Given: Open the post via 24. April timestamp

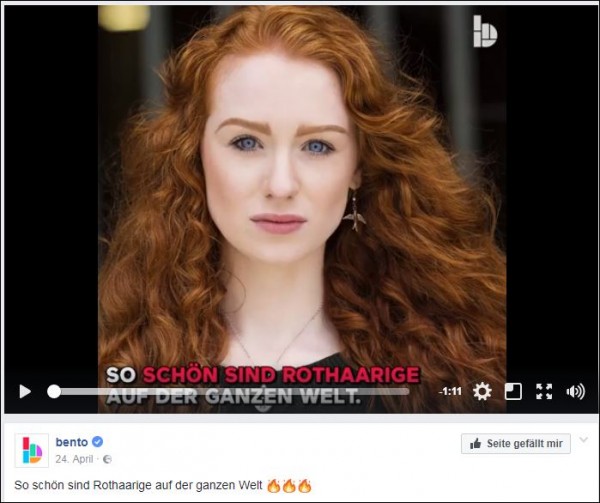Looking at the screenshot, I should [x=74, y=459].
